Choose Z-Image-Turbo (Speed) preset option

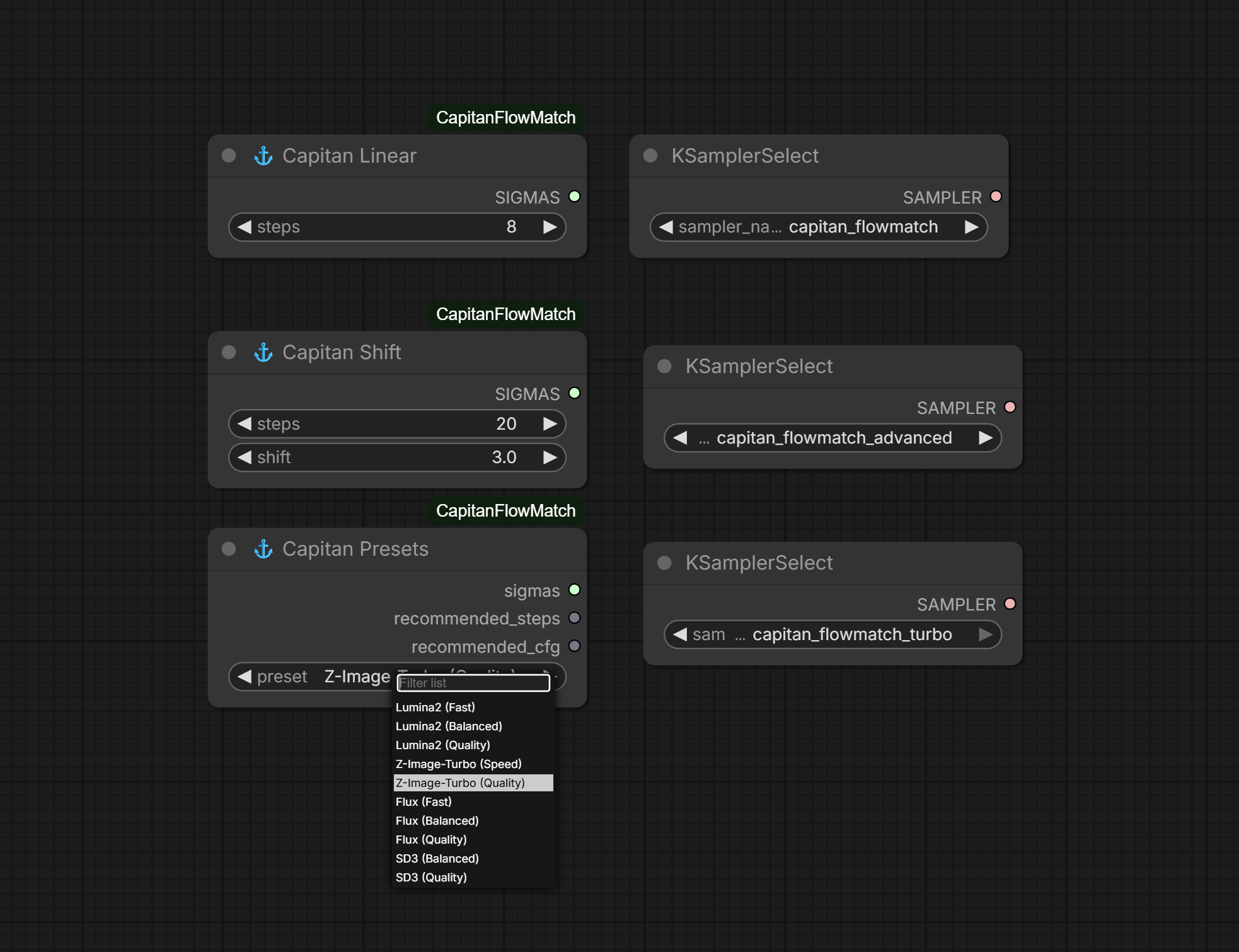click(x=458, y=764)
